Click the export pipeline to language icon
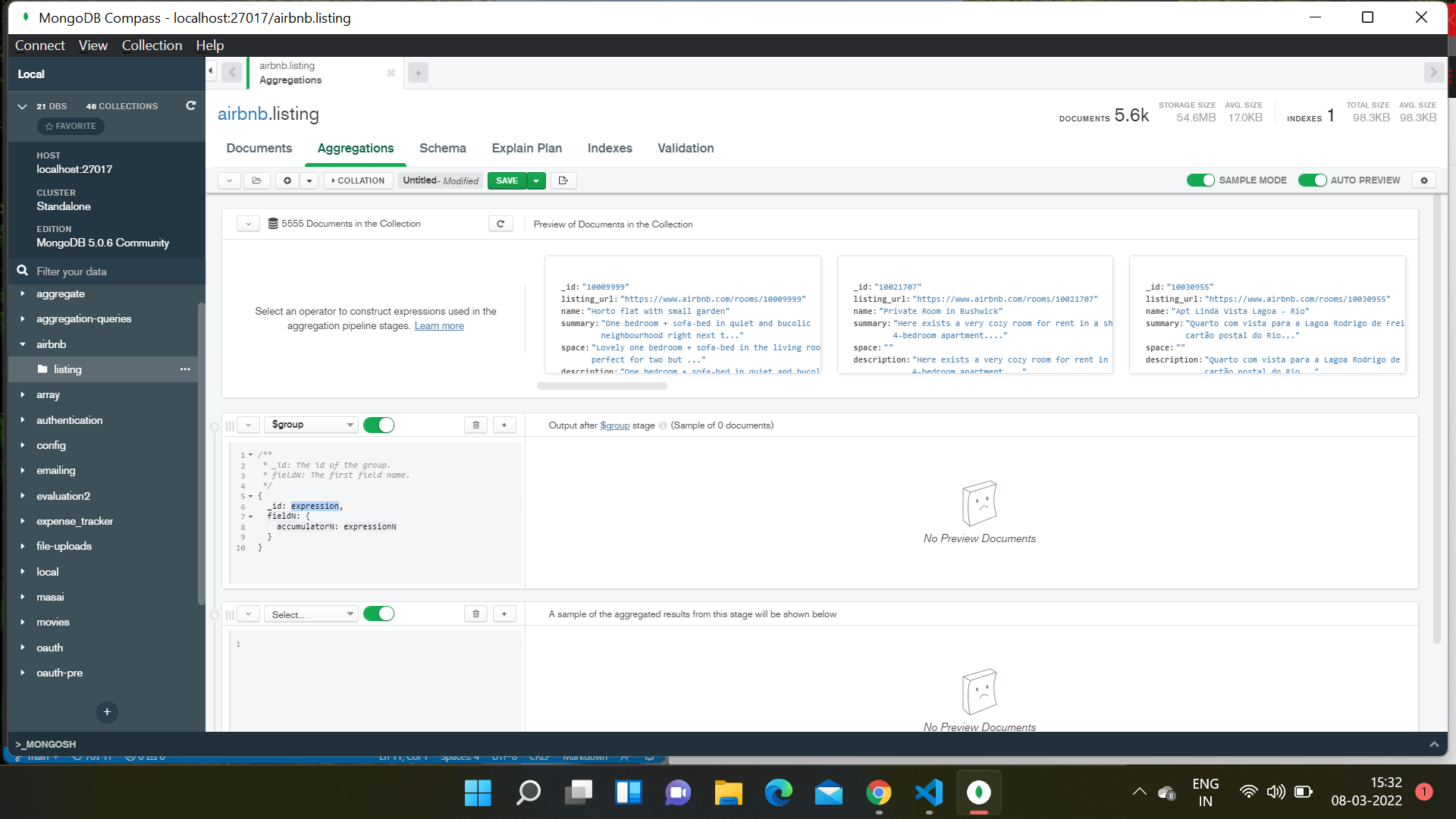This screenshot has width=1456, height=819. (563, 180)
